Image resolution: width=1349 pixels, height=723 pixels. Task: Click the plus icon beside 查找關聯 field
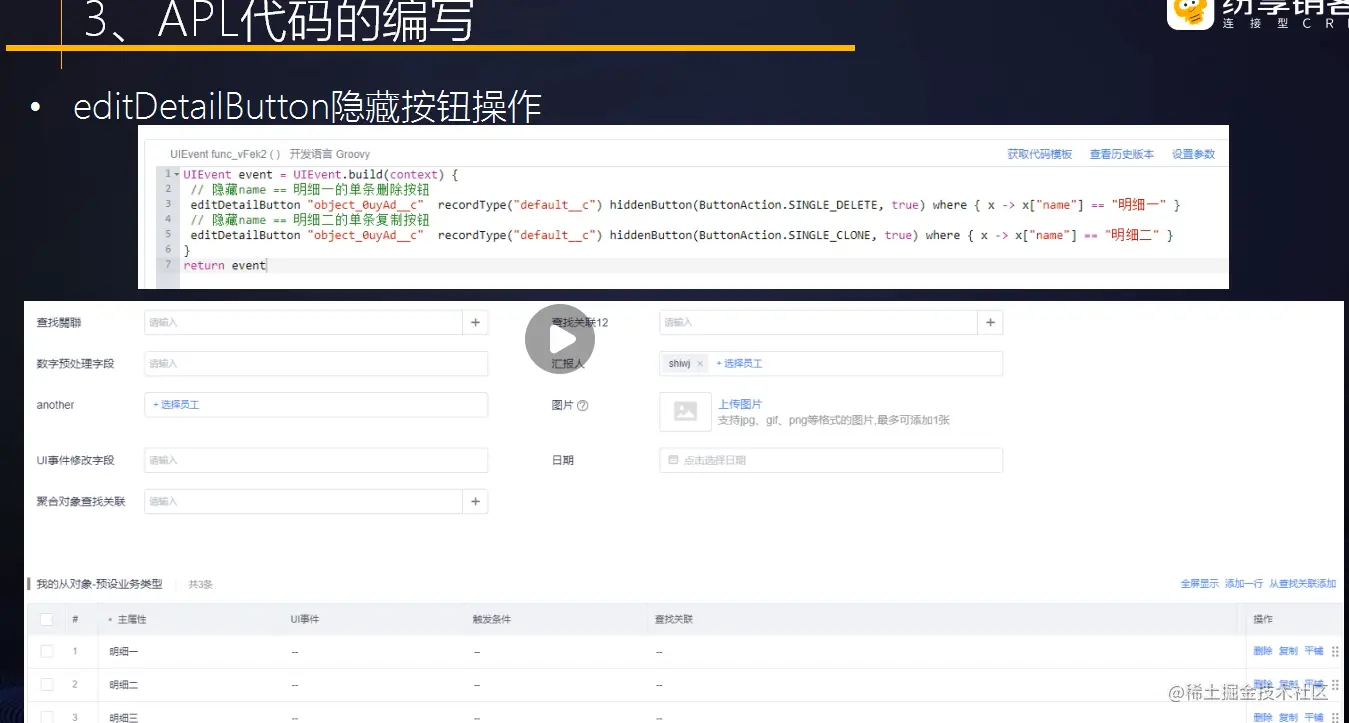coord(475,322)
